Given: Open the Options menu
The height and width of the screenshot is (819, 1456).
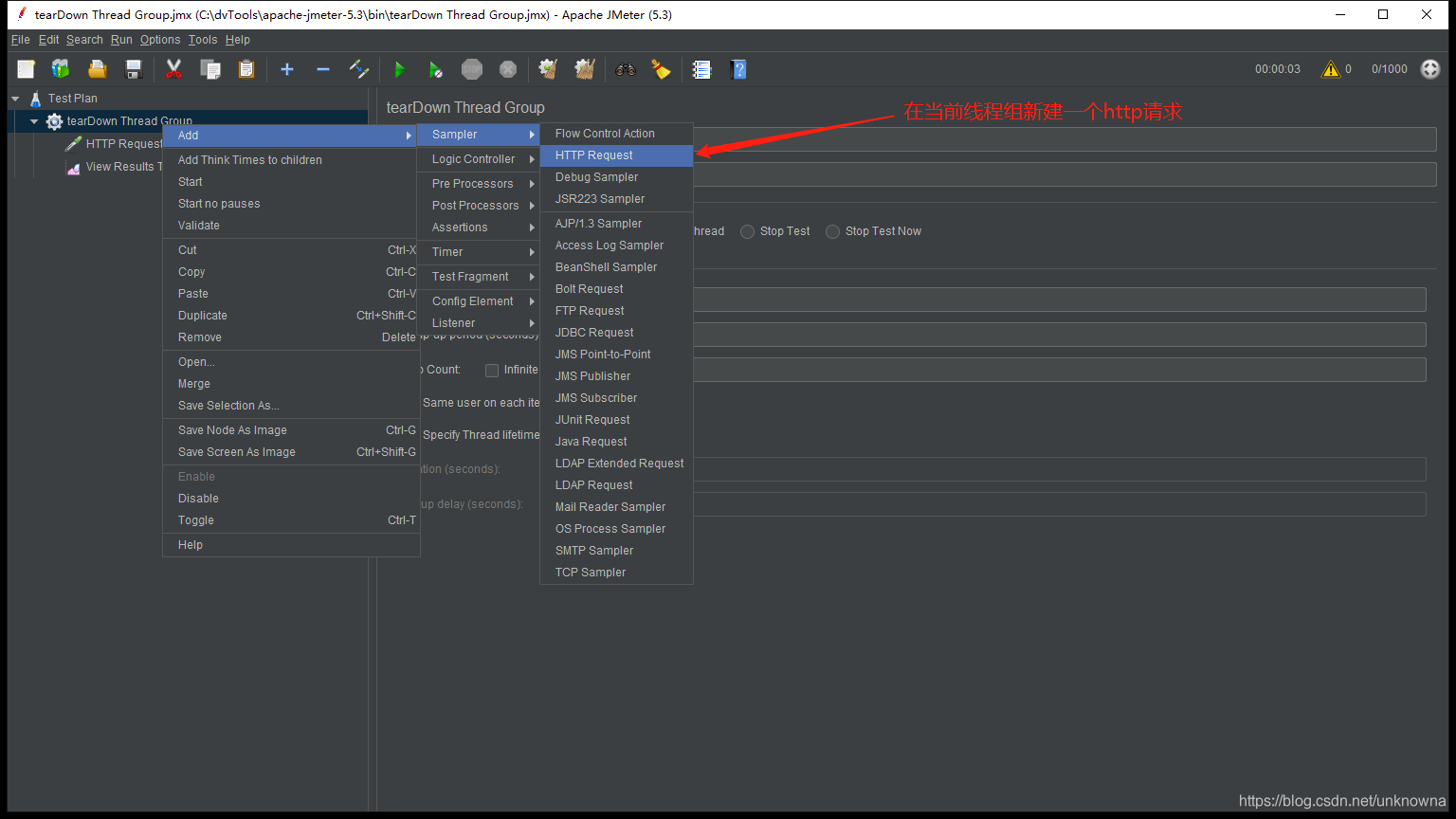Looking at the screenshot, I should point(160,40).
